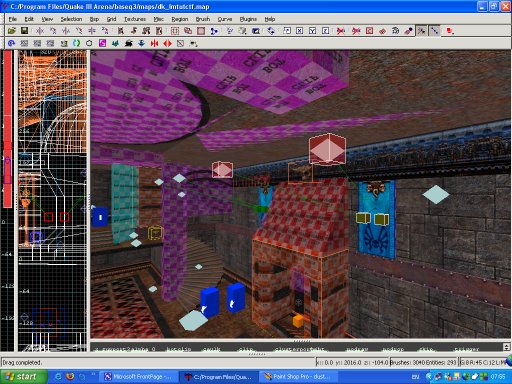Click the taskbar clock showing 07:55

pyautogui.click(x=498, y=377)
